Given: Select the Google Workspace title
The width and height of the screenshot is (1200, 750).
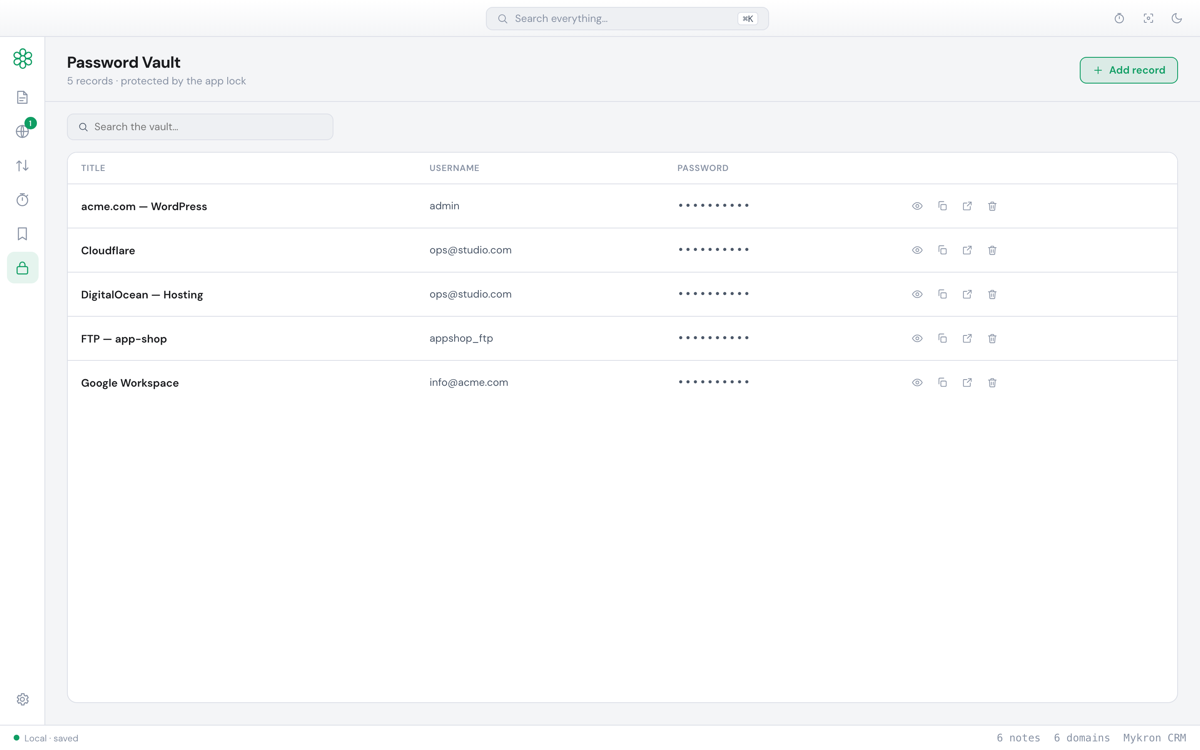Looking at the screenshot, I should point(130,382).
